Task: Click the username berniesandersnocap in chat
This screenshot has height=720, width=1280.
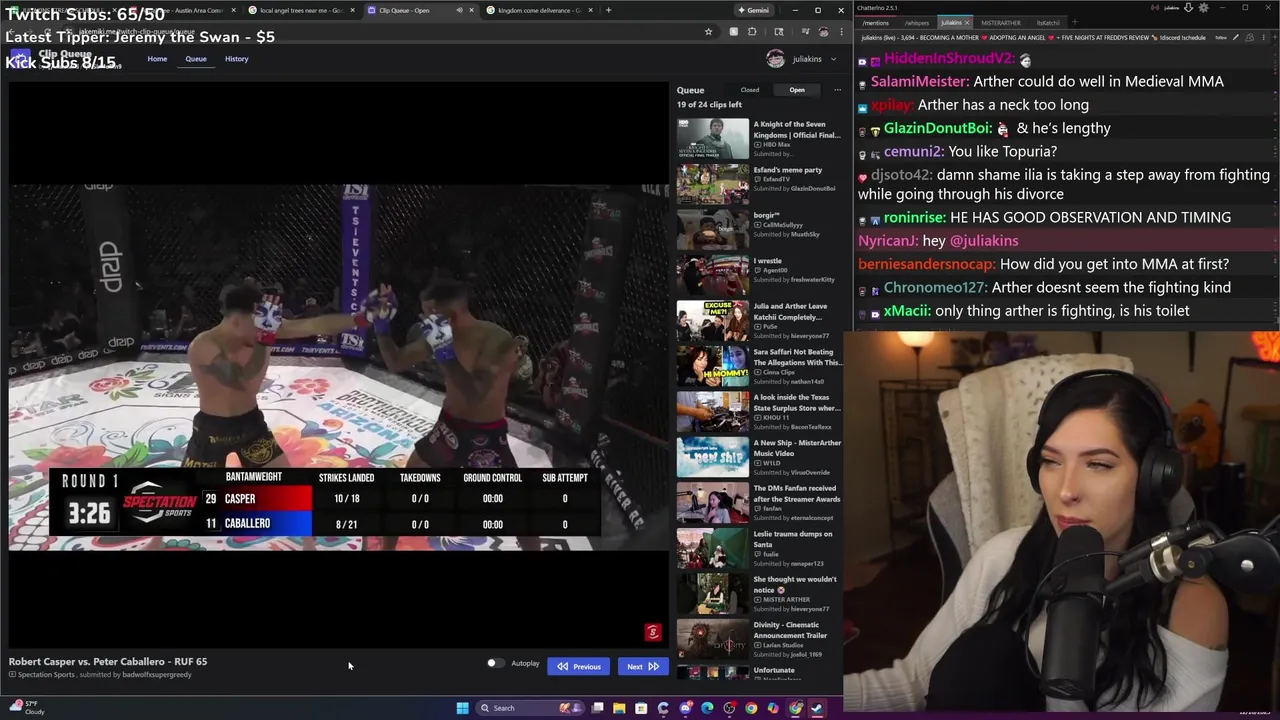Action: (927, 264)
